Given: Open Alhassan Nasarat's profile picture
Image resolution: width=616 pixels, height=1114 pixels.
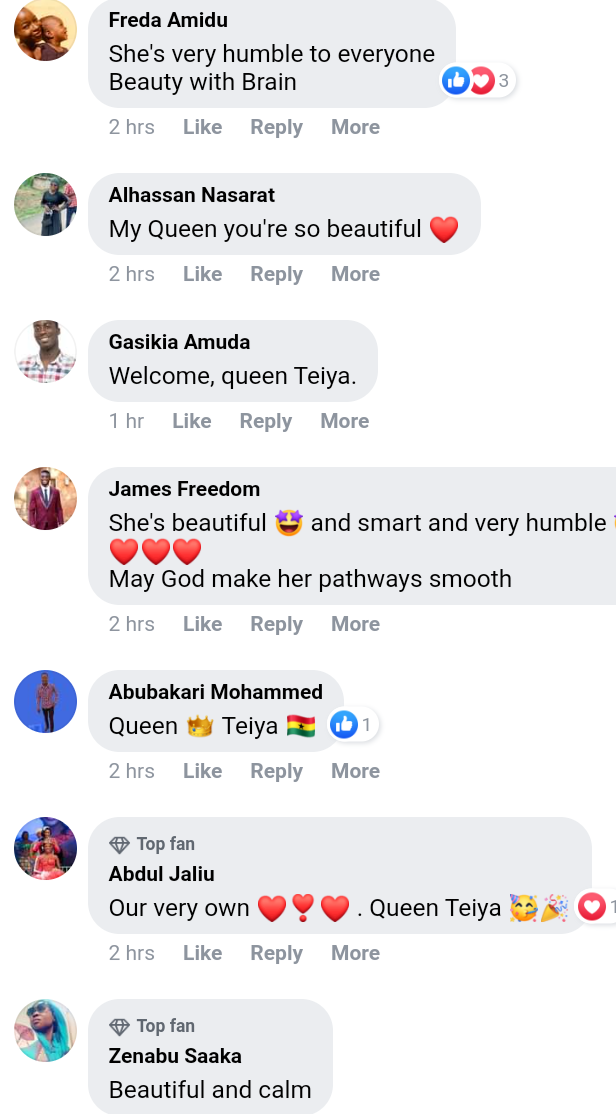Looking at the screenshot, I should [45, 205].
